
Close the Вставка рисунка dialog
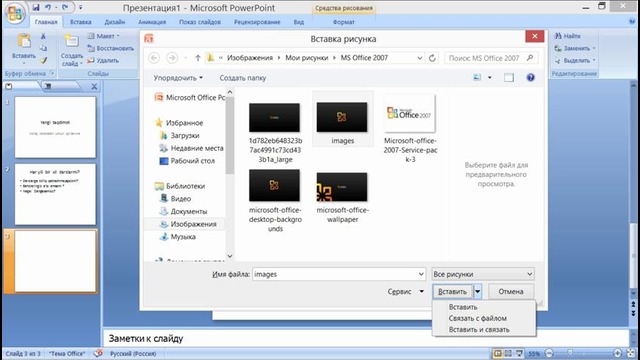click(x=535, y=36)
